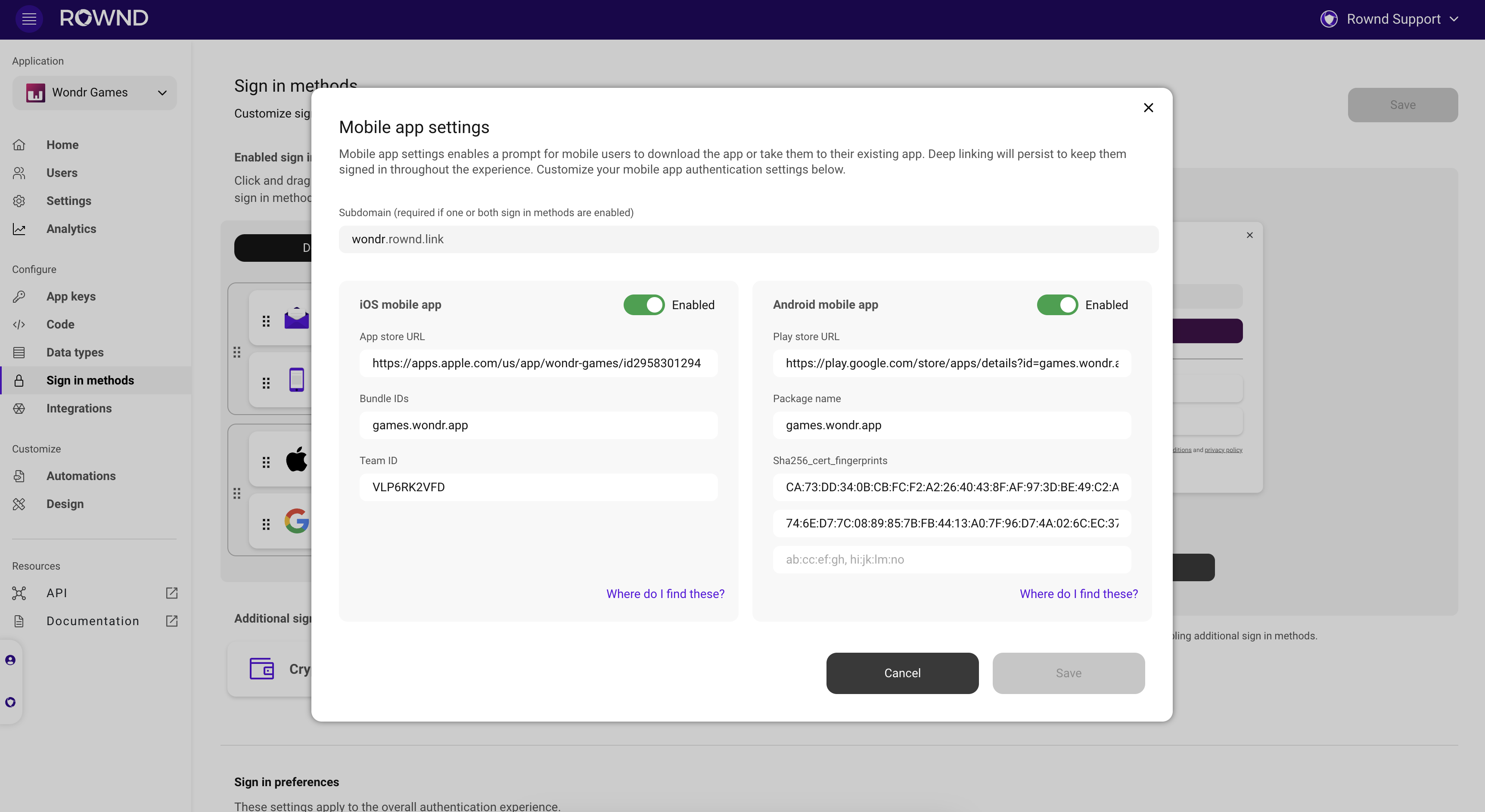Open Analytics using its chart icon
The width and height of the screenshot is (1485, 812).
coord(20,229)
